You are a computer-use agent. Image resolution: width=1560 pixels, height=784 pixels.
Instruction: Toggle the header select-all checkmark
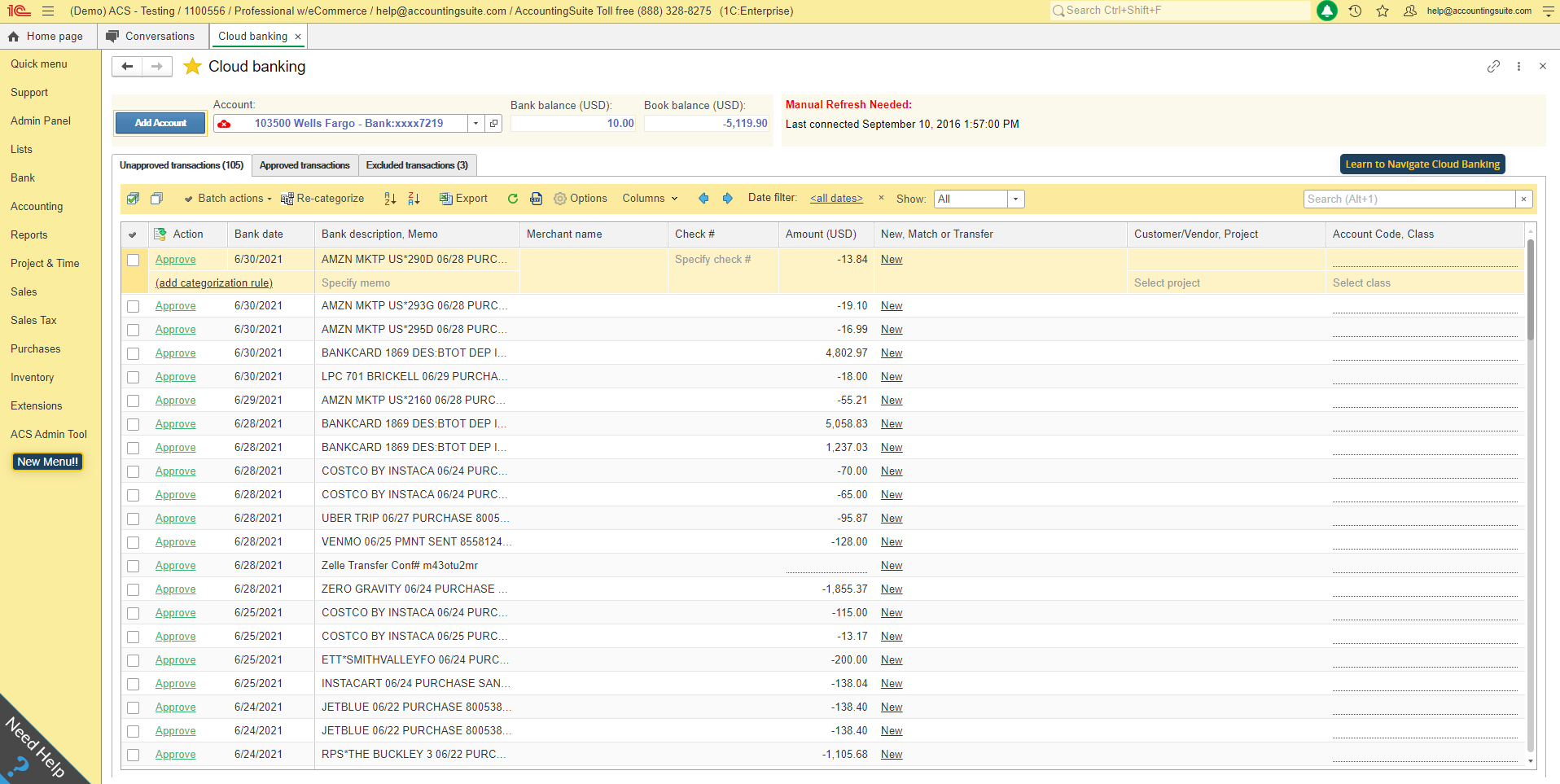(x=133, y=234)
